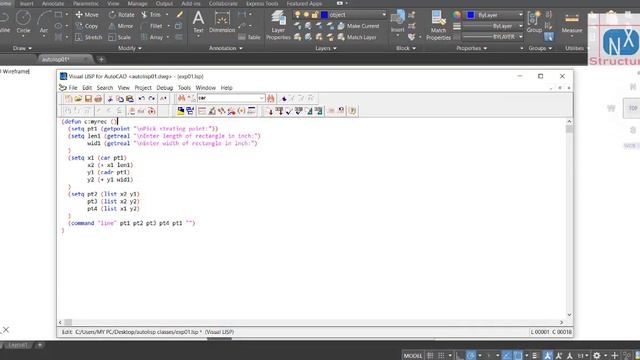Click the Mirror tool

[121, 26]
